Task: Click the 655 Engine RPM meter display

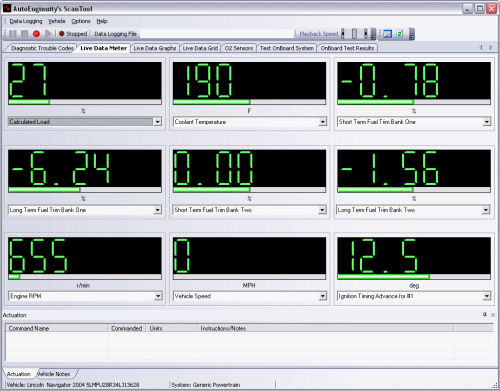Action: click(85, 256)
